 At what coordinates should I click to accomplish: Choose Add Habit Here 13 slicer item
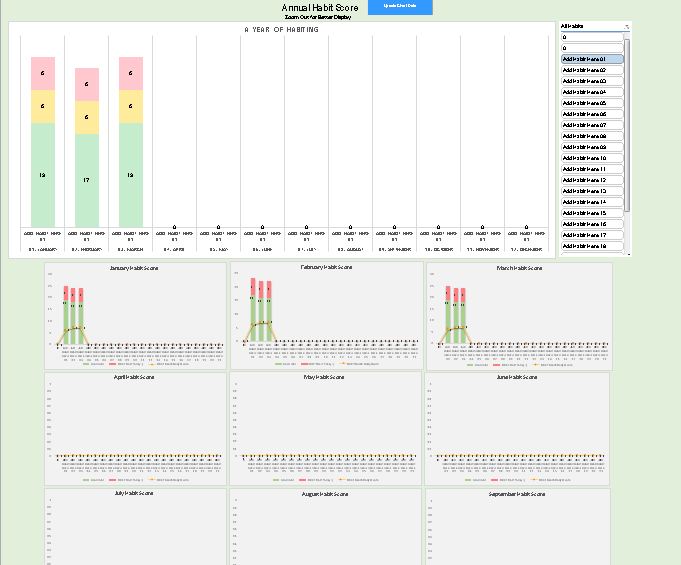592,191
